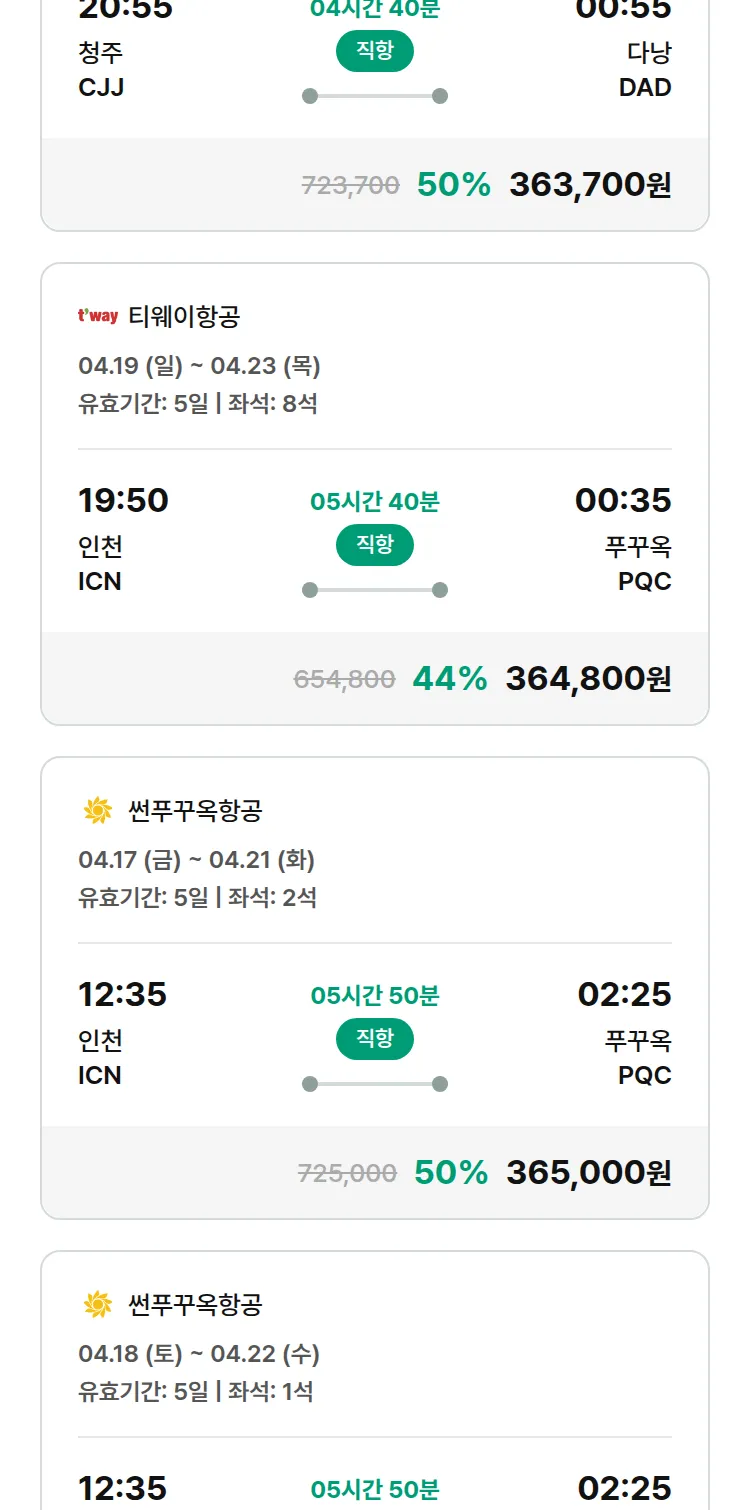Click the 04.18 (토) ~ 04.22 (수) dates
Screen dimensions: 750x1510
point(199,1354)
